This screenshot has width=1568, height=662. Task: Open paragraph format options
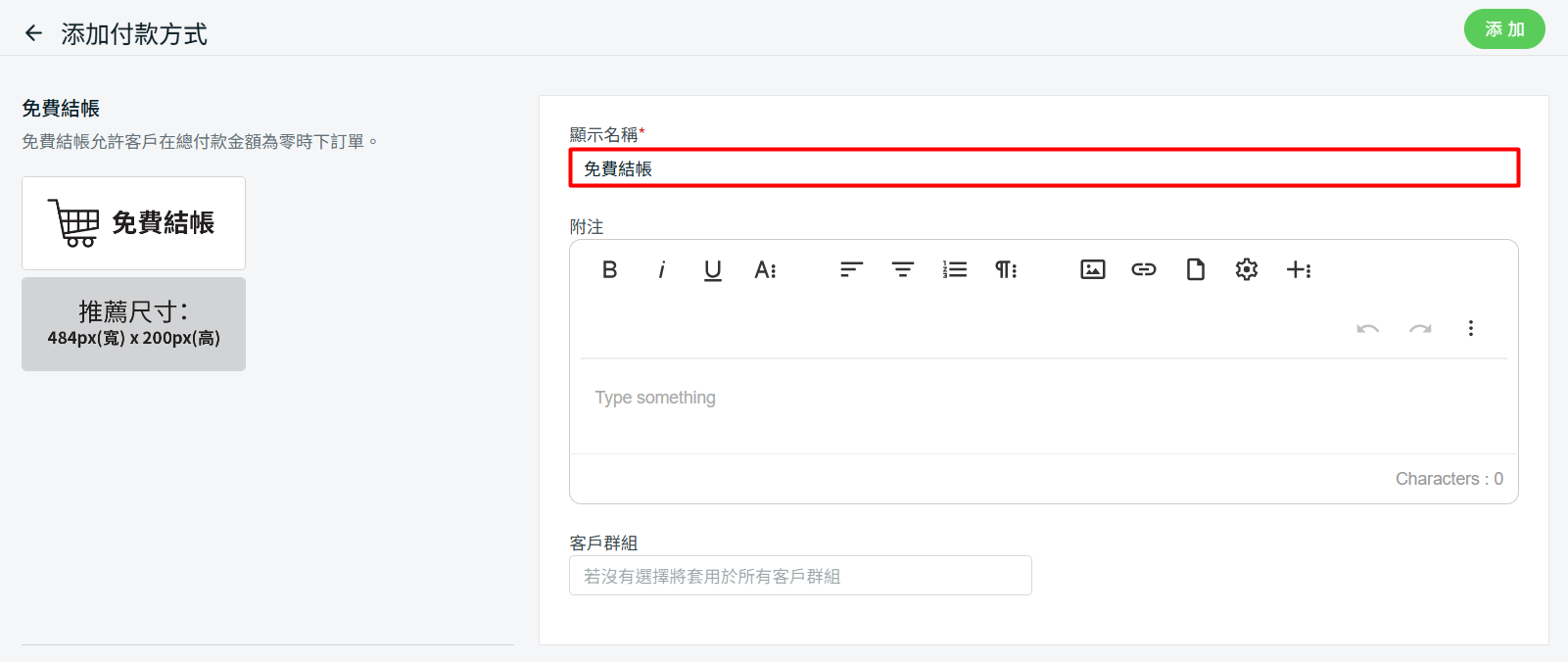click(1006, 269)
